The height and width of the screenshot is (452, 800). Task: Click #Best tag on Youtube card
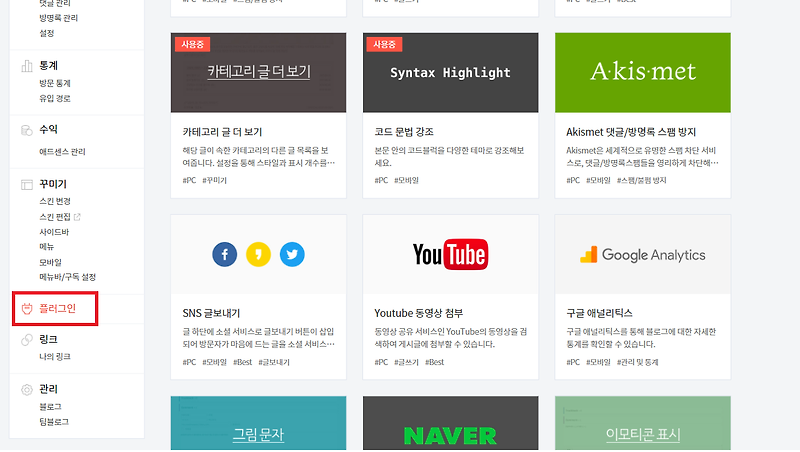435,362
